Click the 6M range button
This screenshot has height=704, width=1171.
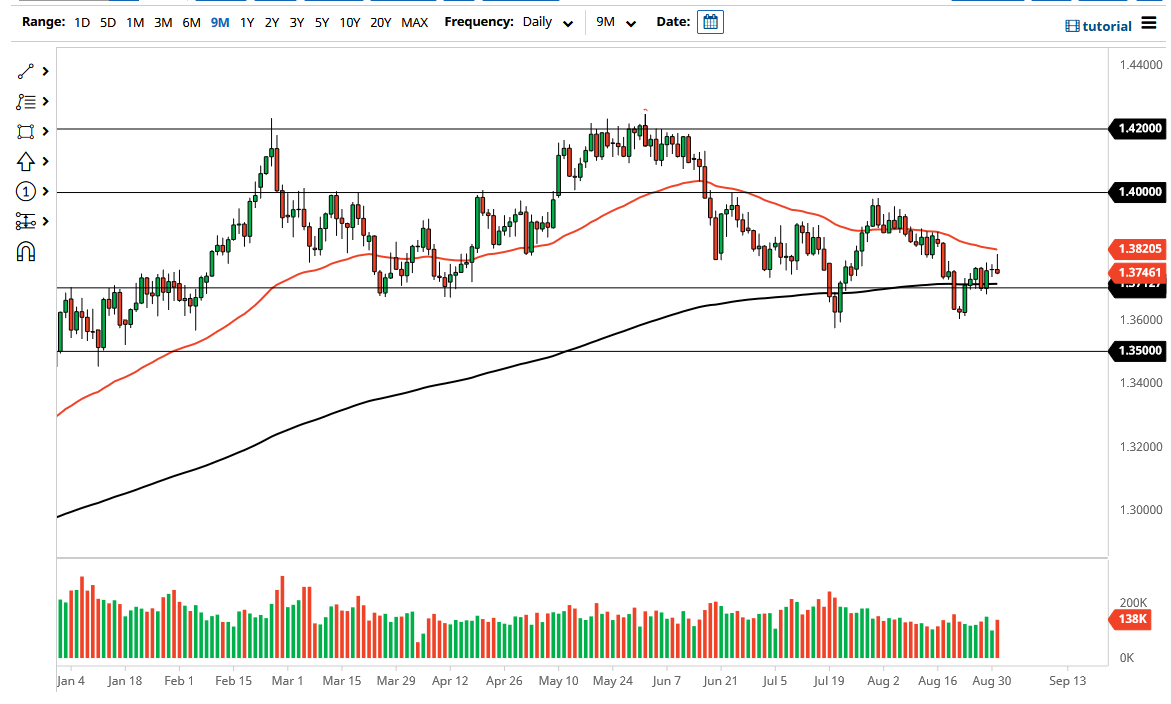191,21
